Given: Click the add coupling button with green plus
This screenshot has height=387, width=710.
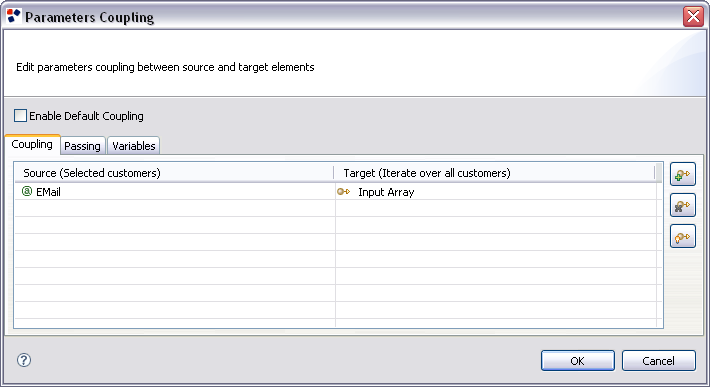Looking at the screenshot, I should point(682,174).
